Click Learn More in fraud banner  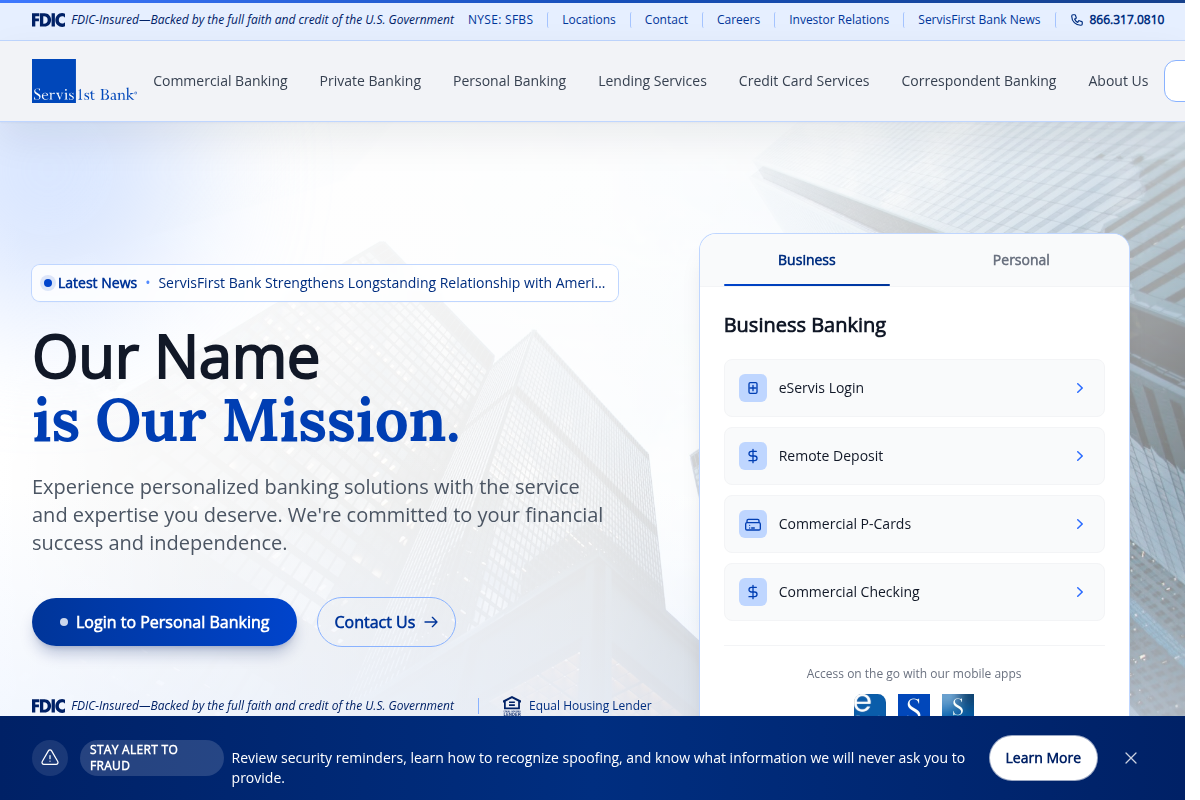(x=1043, y=758)
